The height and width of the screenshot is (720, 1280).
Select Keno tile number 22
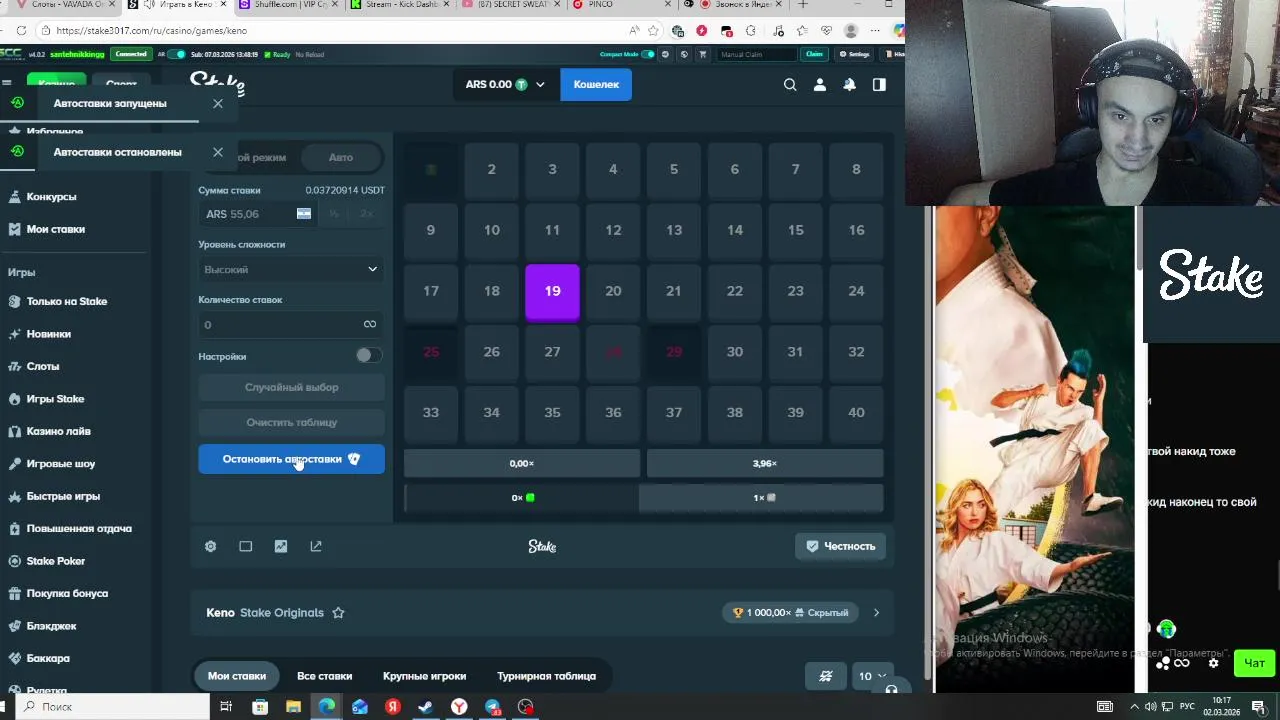tap(735, 291)
